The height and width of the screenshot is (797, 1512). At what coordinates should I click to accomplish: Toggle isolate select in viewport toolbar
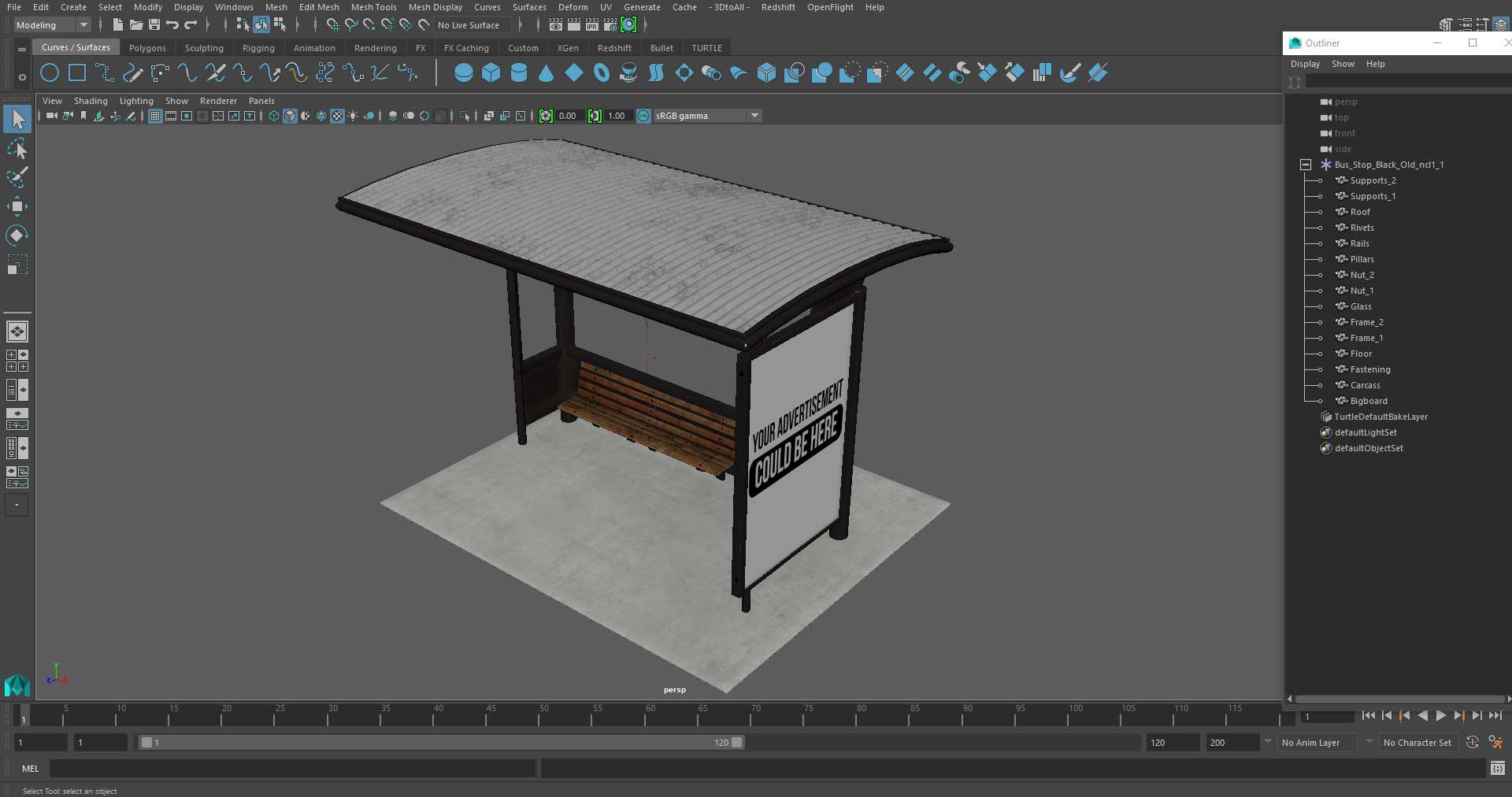(465, 116)
